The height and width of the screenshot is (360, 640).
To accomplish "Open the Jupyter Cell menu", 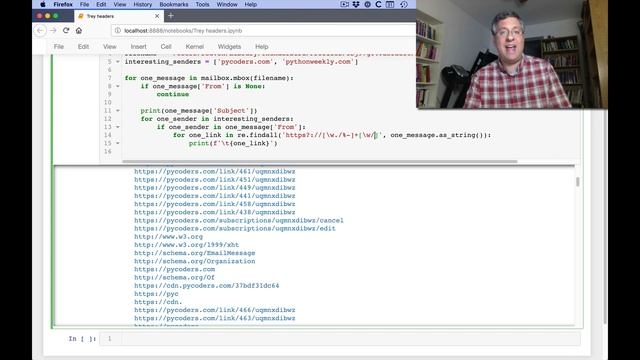I will (x=166, y=47).
